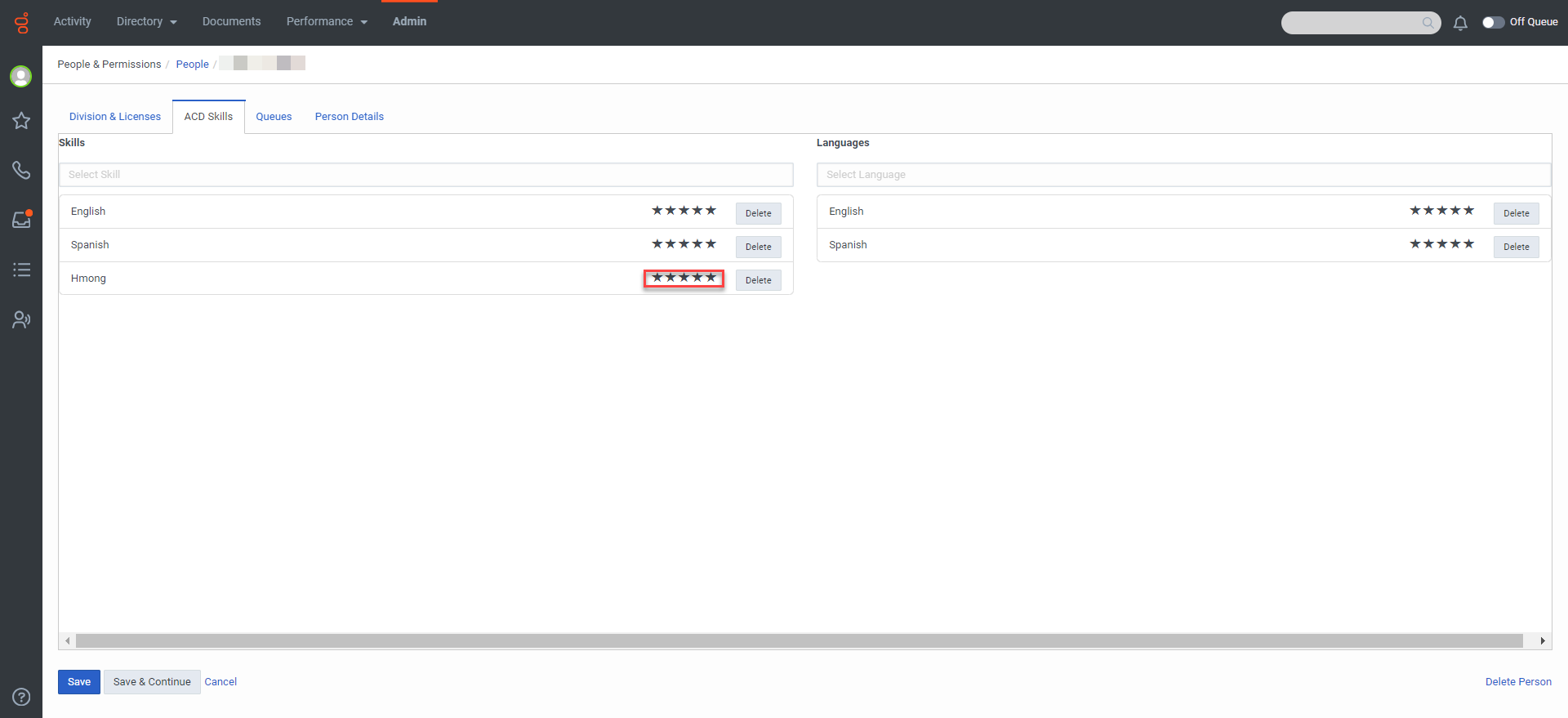Delete the Hmong skill
1568x718 pixels.
(758, 280)
